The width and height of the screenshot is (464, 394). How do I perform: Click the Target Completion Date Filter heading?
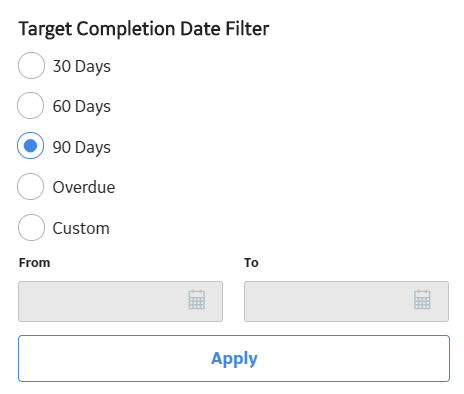[144, 29]
